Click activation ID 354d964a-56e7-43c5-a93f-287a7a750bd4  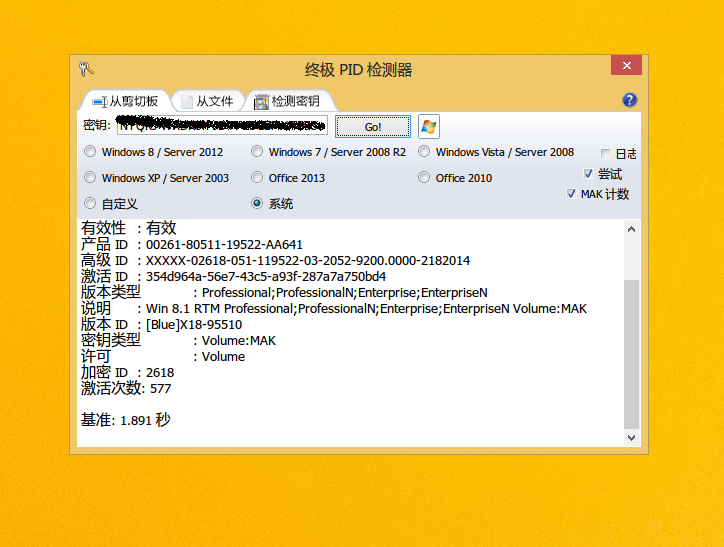(x=266, y=277)
